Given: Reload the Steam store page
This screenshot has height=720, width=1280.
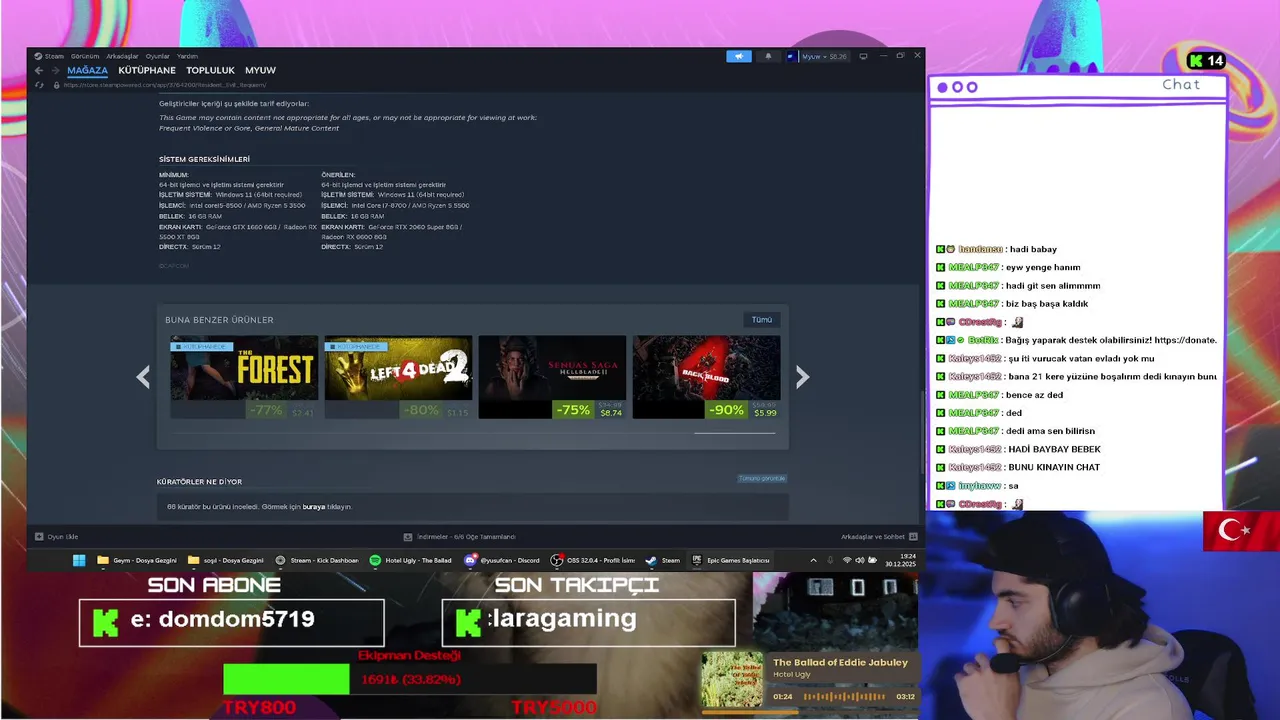Looking at the screenshot, I should click(x=39, y=85).
